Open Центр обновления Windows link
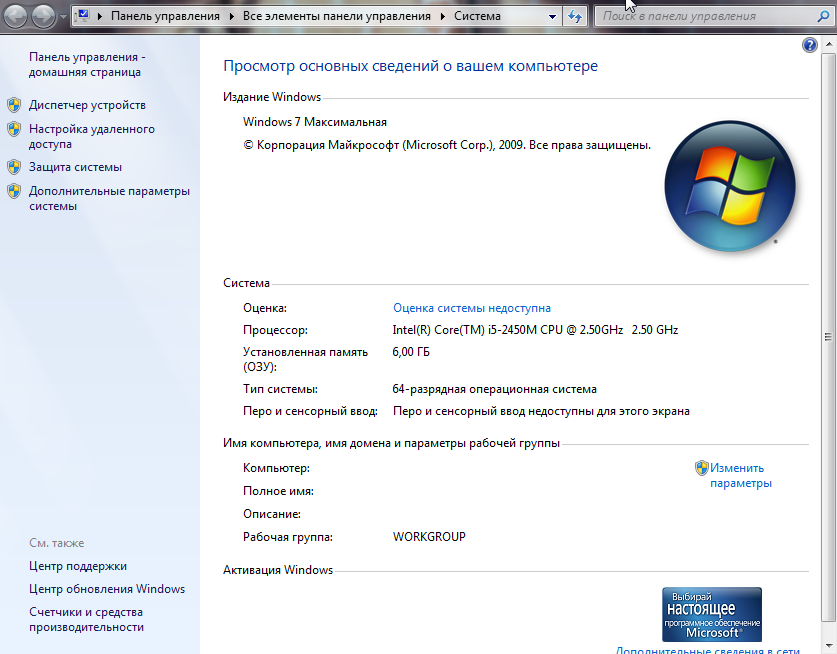The height and width of the screenshot is (654, 837). 107,589
